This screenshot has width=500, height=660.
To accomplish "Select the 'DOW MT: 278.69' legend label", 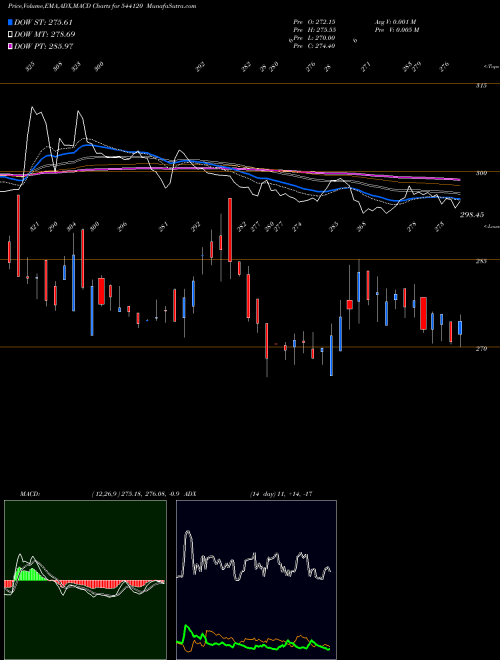I will pyautogui.click(x=45, y=34).
